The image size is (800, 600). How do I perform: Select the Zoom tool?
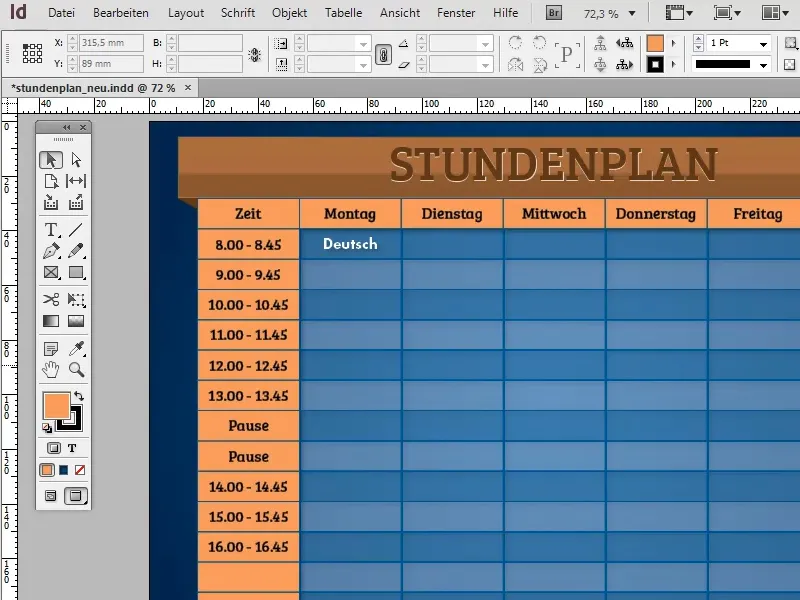pos(76,369)
